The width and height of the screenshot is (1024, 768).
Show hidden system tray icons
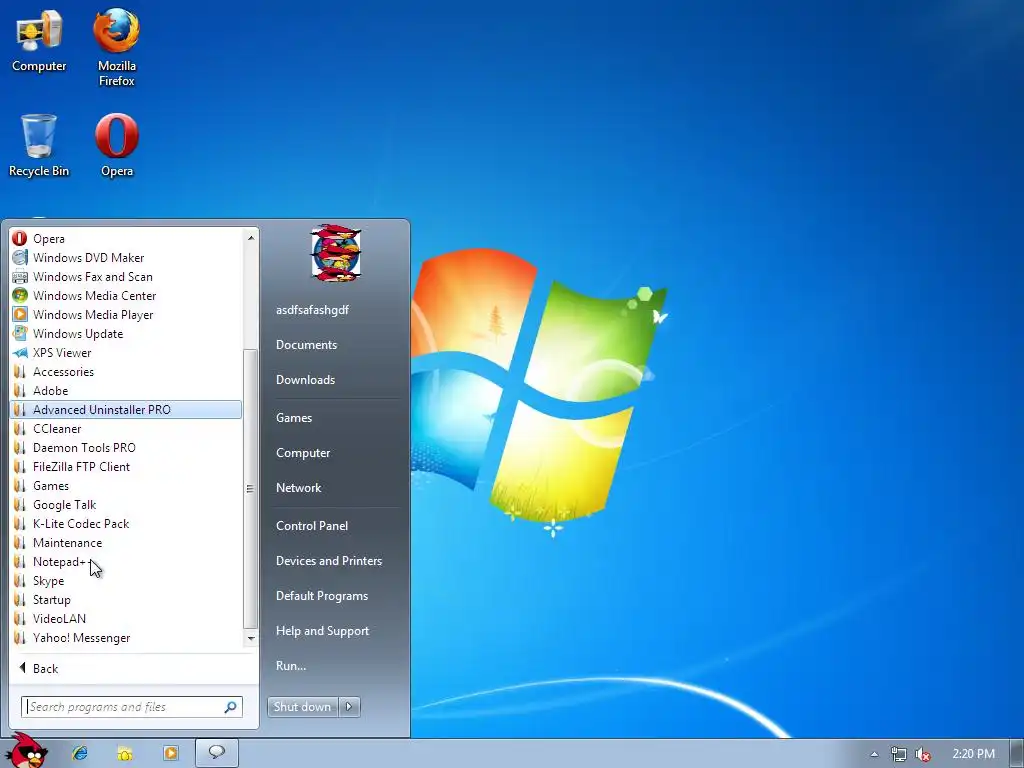[x=874, y=754]
